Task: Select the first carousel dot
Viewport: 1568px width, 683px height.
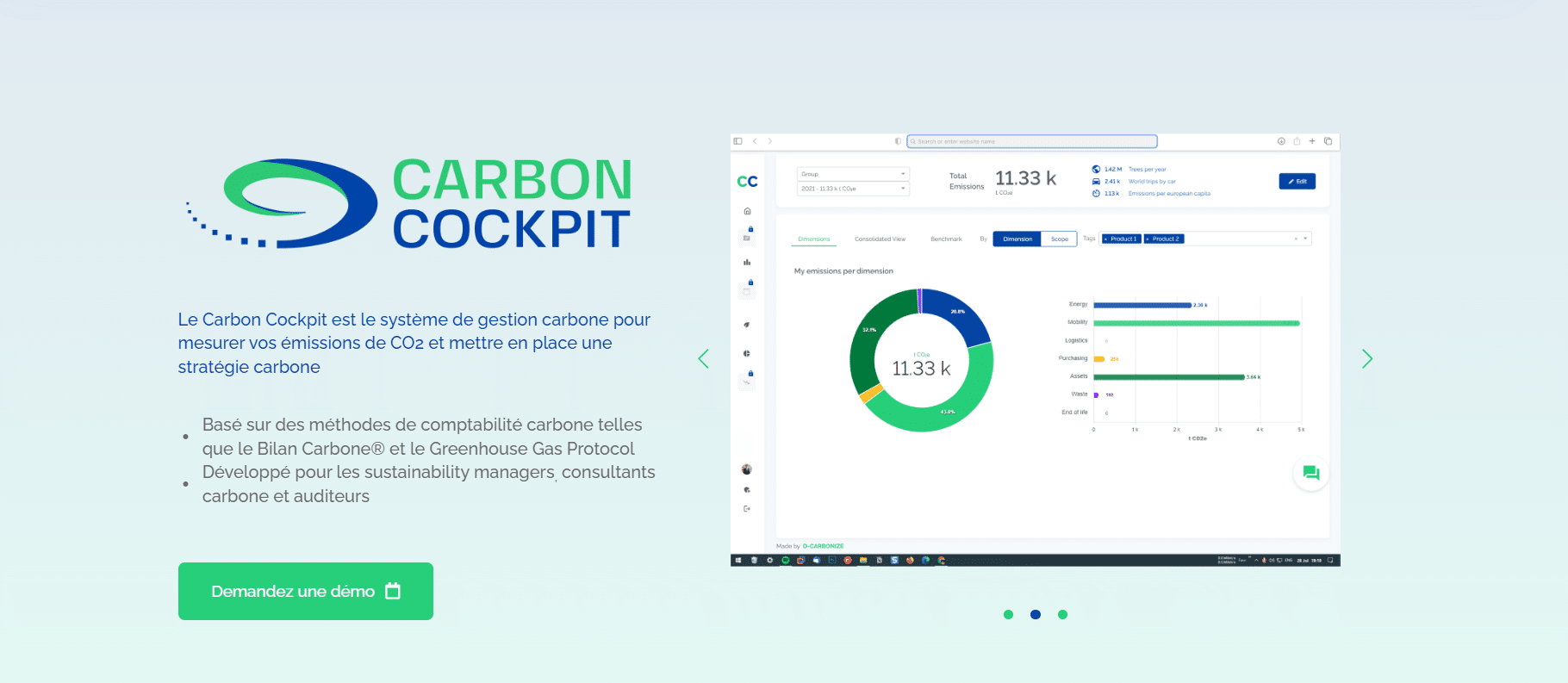Action: pos(1008,614)
